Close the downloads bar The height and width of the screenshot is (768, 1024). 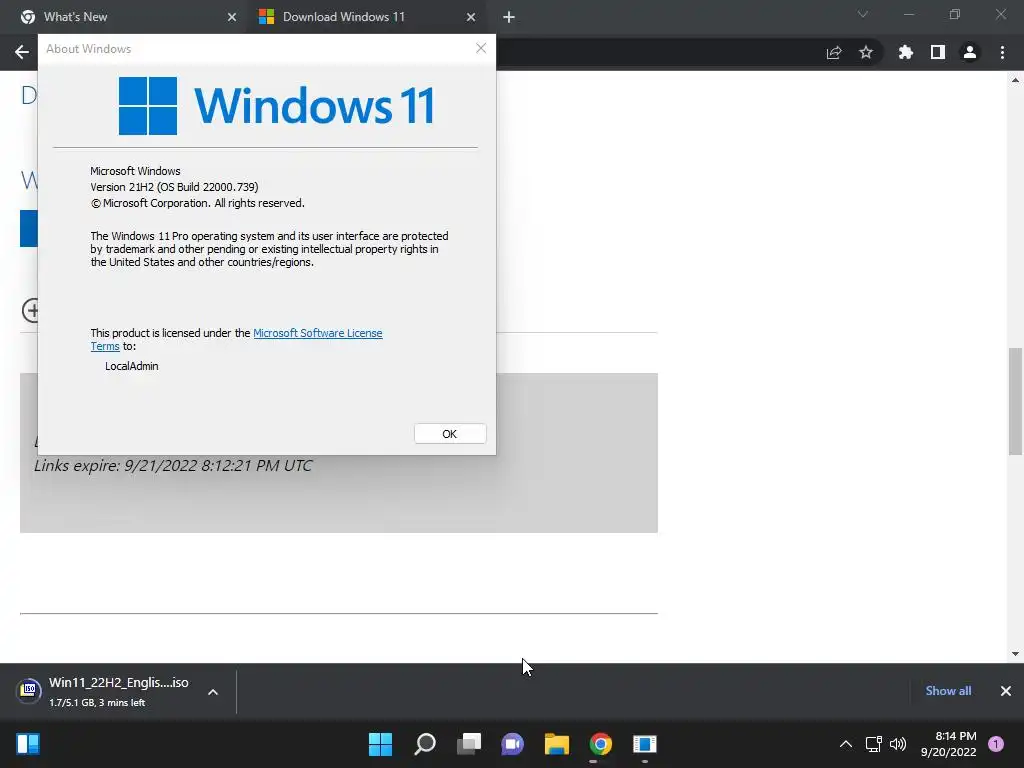[1006, 691]
